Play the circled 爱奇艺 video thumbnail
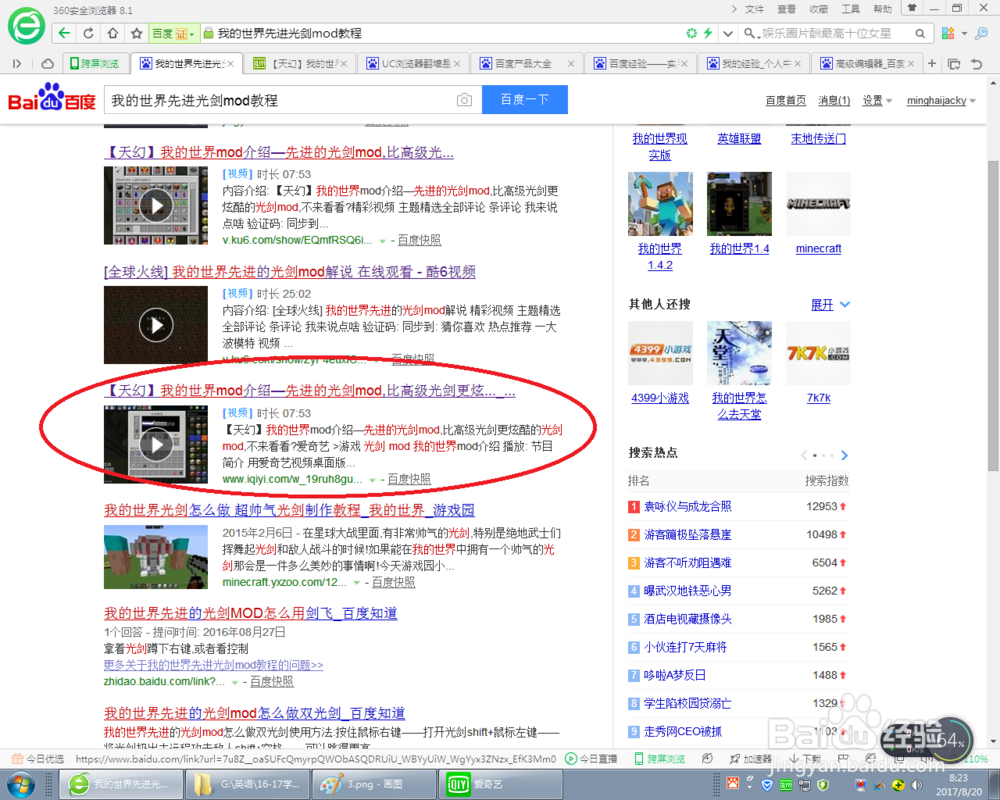The width and height of the screenshot is (1000, 800). point(155,445)
